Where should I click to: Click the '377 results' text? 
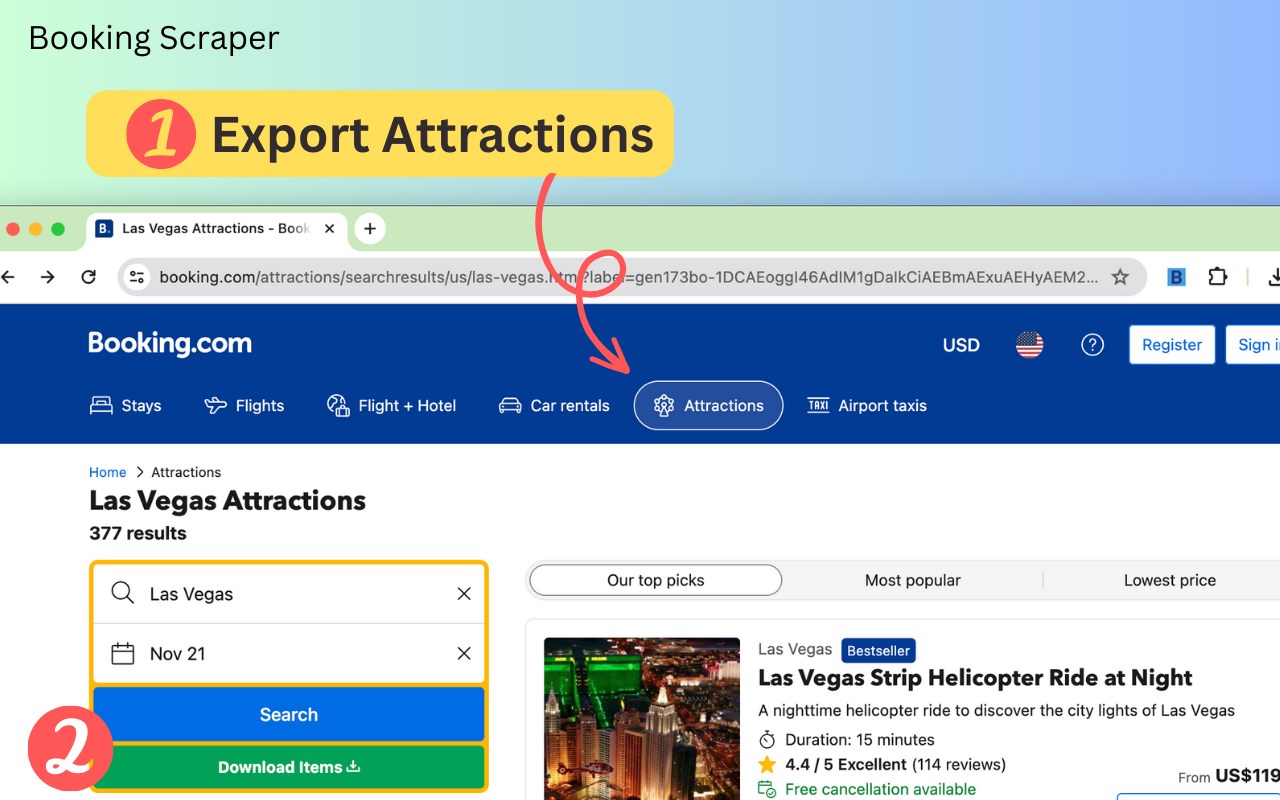coord(138,533)
